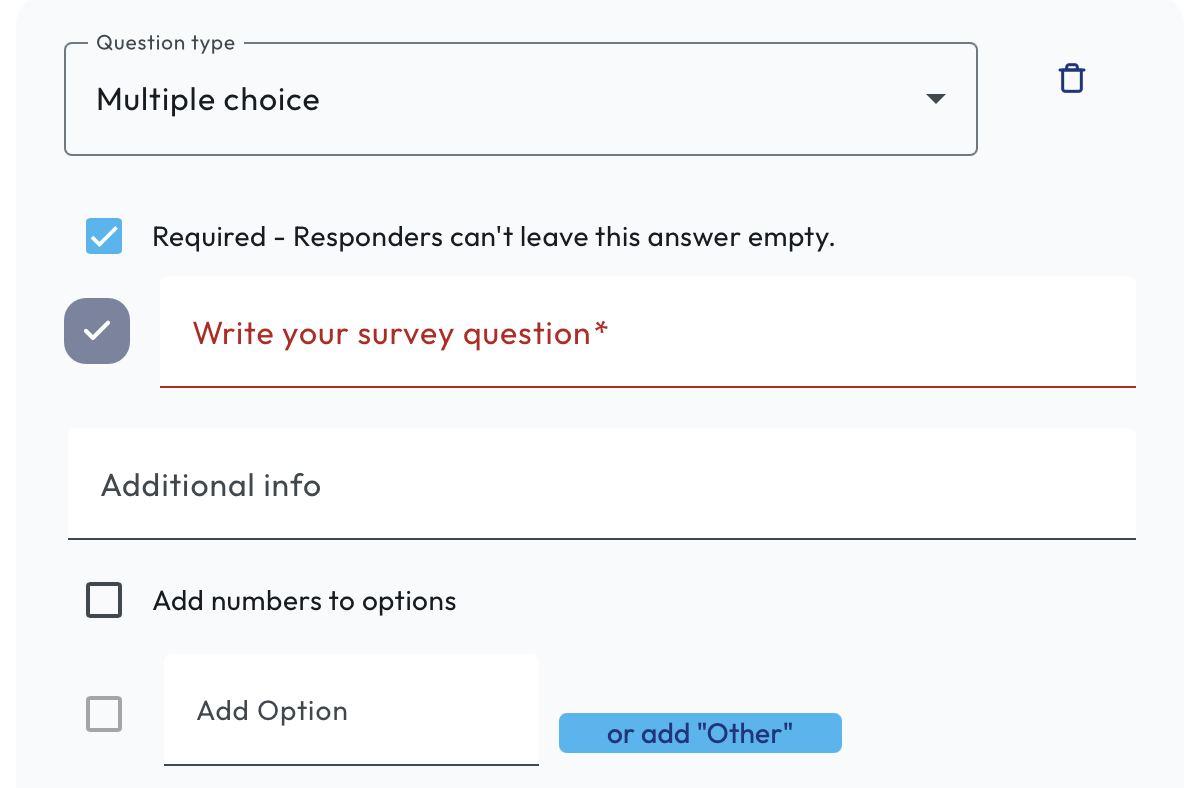Image resolution: width=1194 pixels, height=788 pixels.
Task: Click the "Multiple choice" selected value text
Action: 208,100
